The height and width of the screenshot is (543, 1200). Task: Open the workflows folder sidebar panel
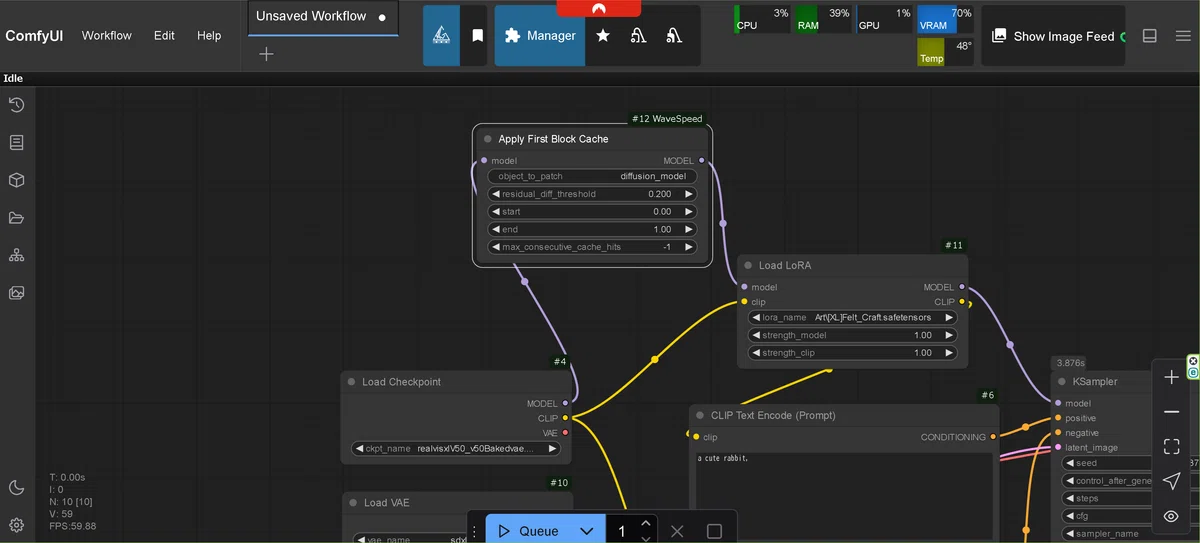tap(16, 218)
